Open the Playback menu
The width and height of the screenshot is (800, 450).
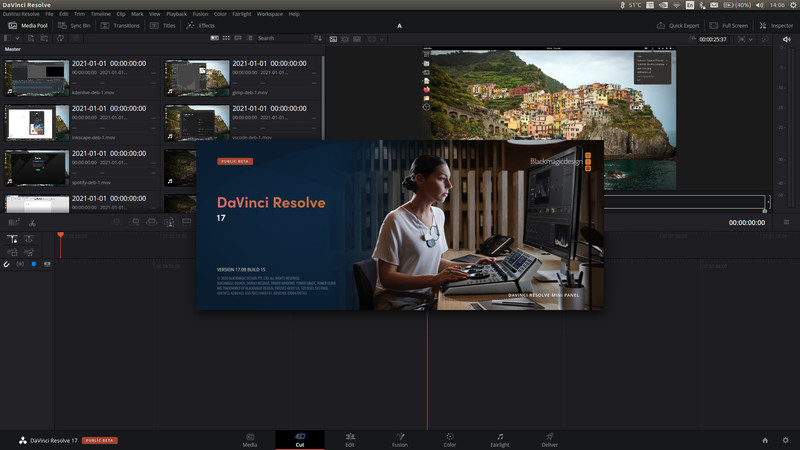[177, 14]
